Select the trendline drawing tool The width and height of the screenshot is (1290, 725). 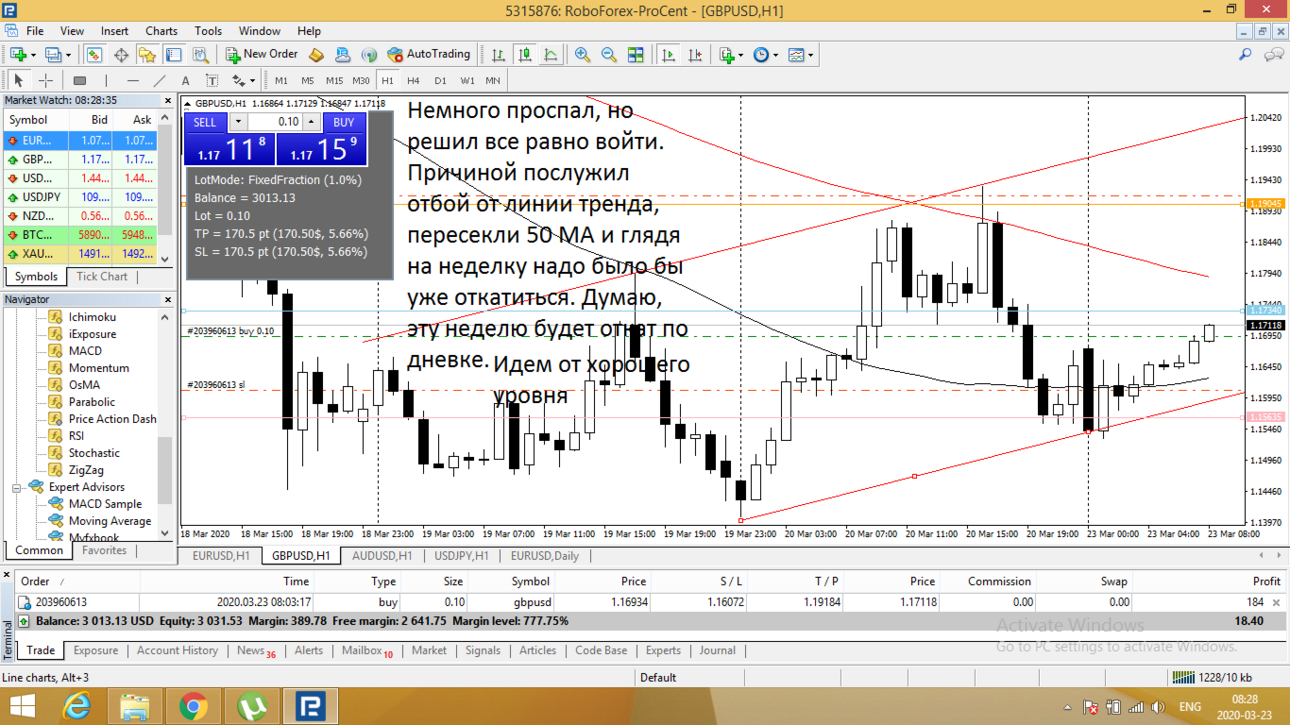[x=160, y=80]
